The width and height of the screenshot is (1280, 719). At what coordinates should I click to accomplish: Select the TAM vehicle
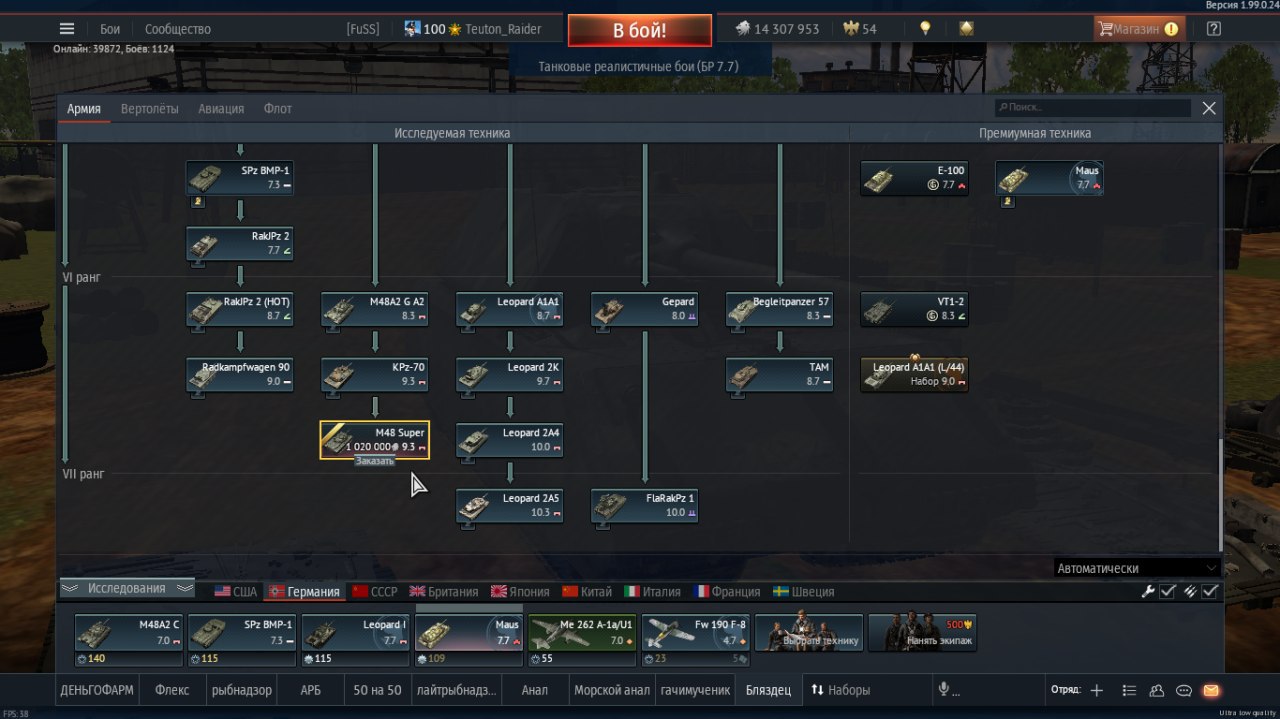[780, 375]
